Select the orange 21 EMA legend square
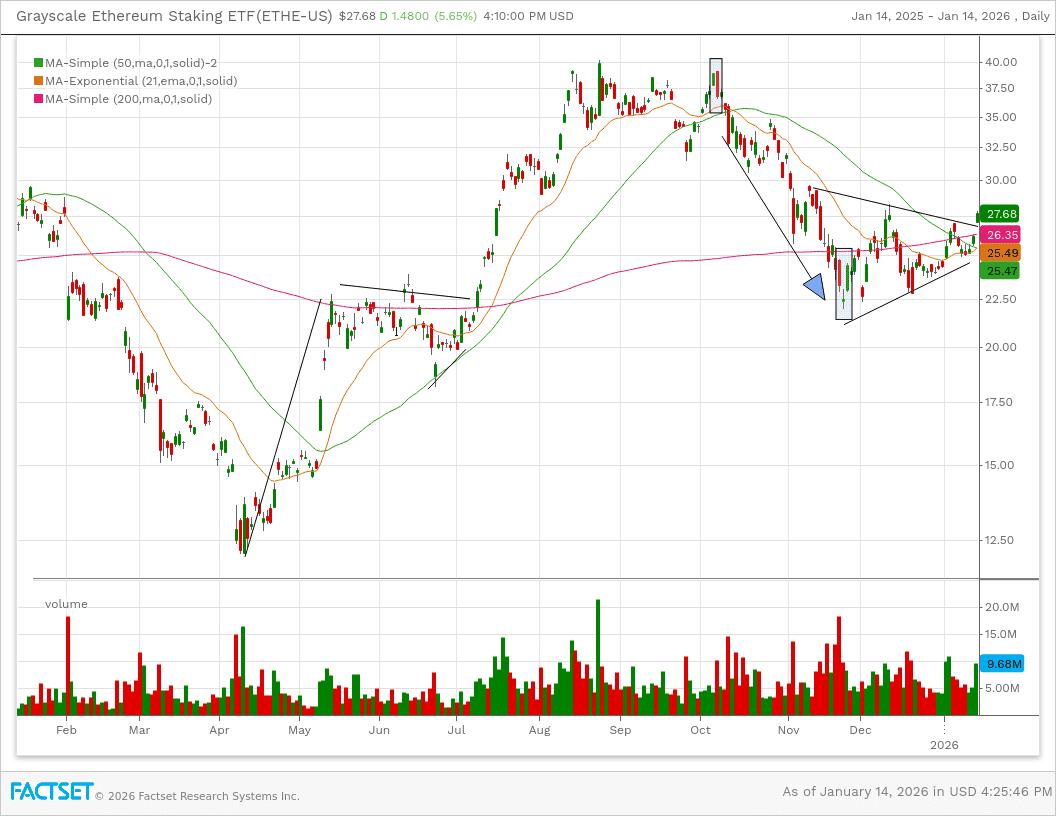Screen dimensions: 1056x816 (x=38, y=80)
